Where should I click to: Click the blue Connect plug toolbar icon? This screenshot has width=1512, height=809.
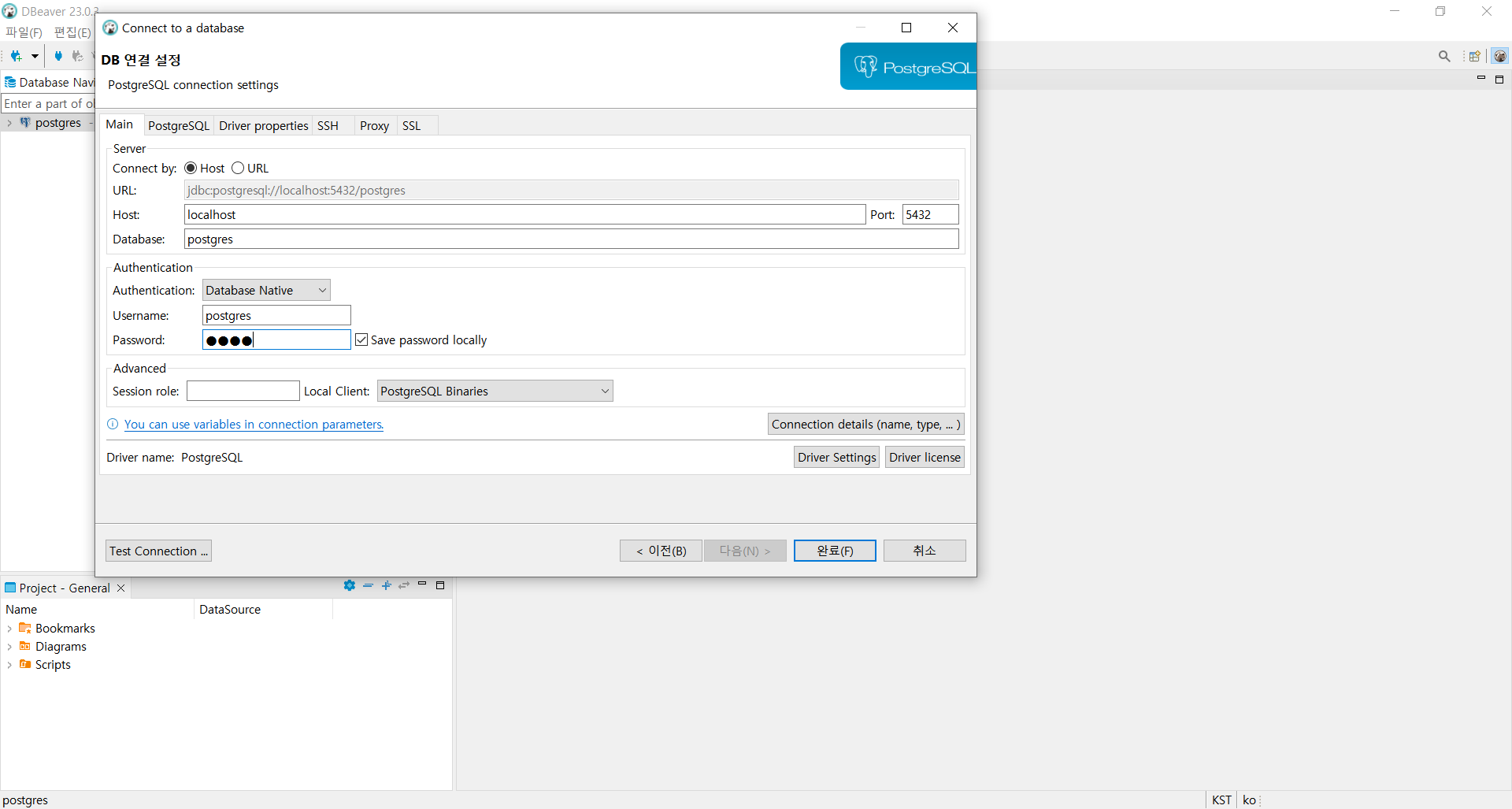(57, 56)
